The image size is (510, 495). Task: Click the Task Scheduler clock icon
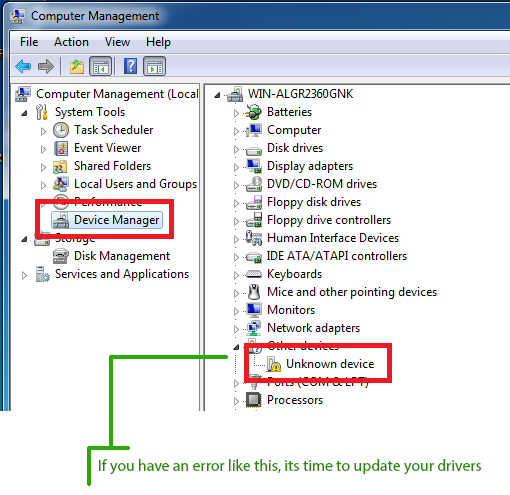61,130
